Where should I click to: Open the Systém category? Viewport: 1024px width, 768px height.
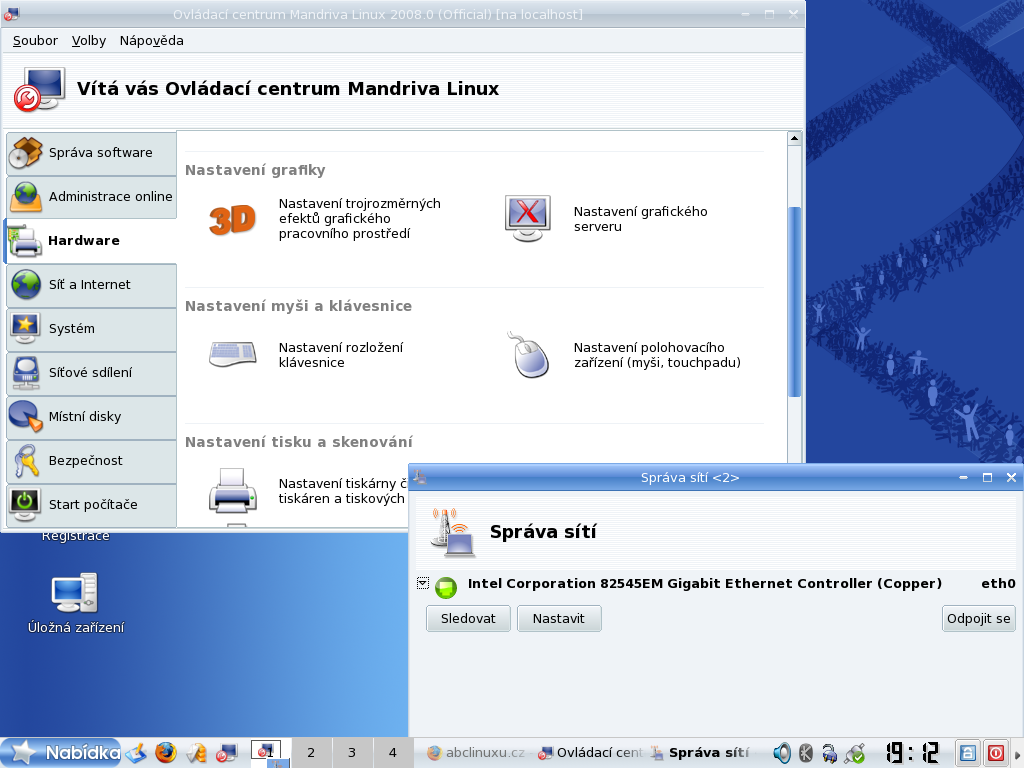[x=91, y=328]
